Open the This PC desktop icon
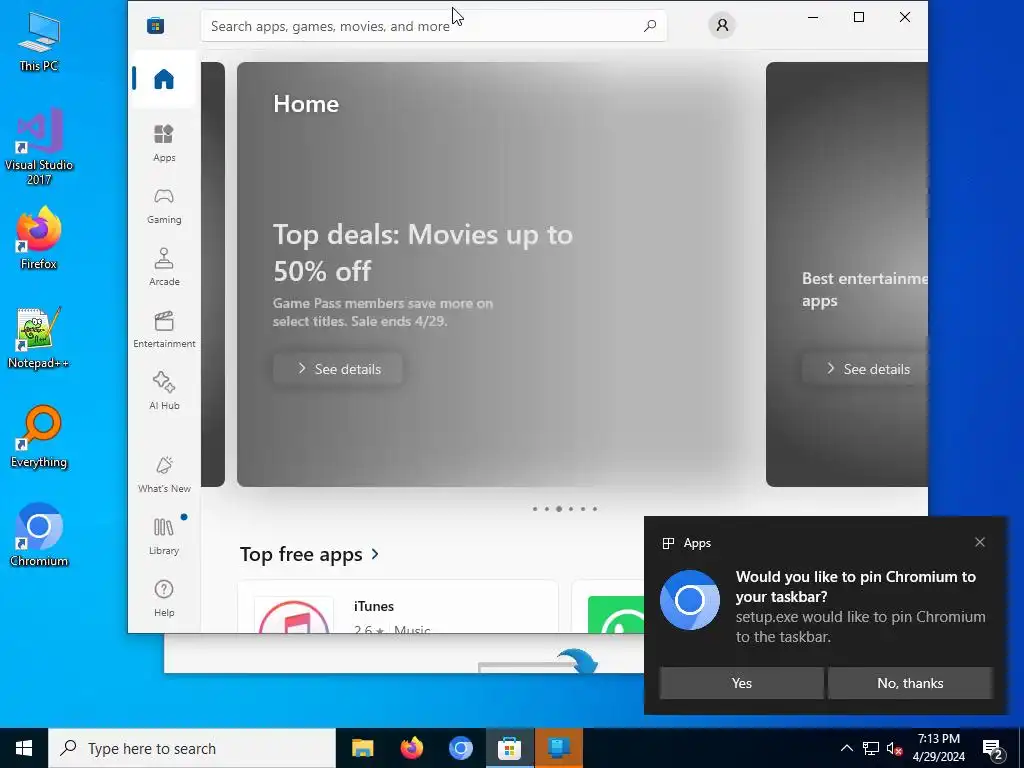 (39, 41)
